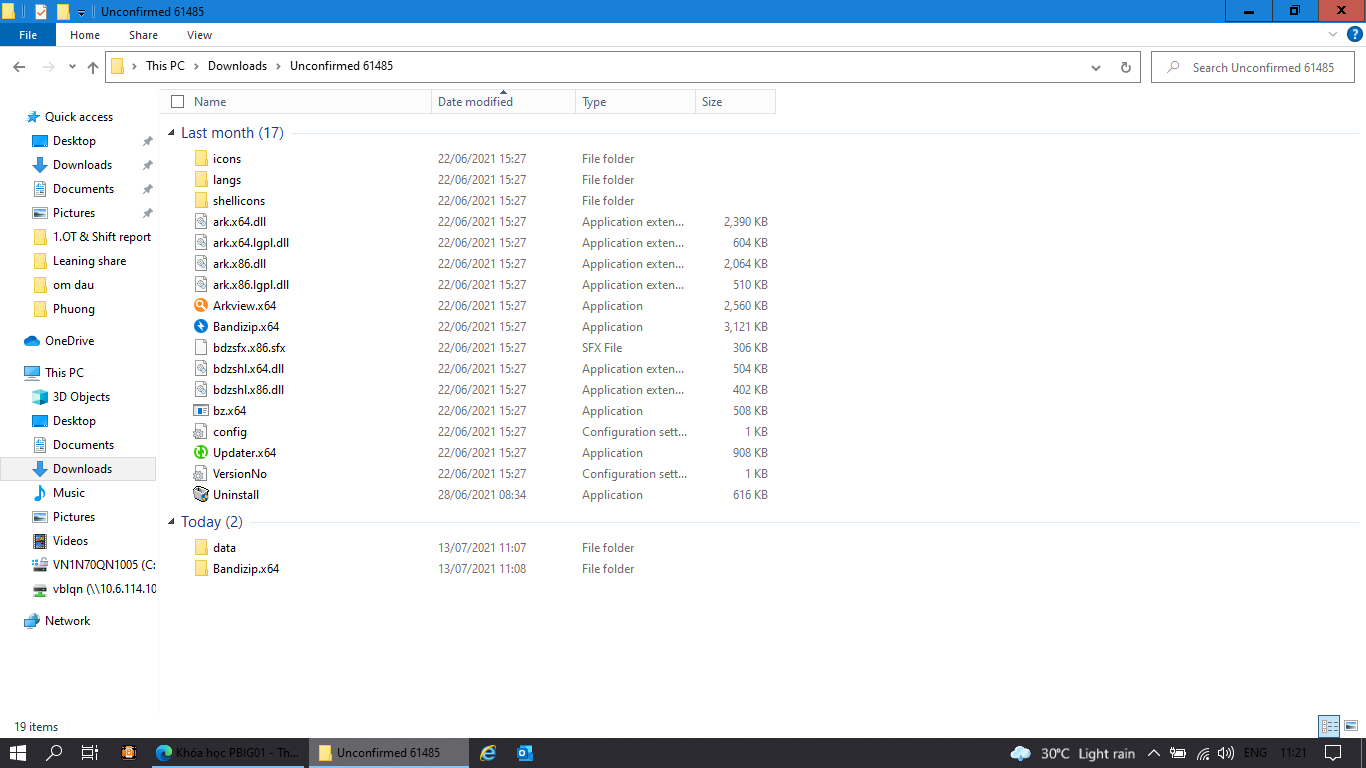This screenshot has height=768, width=1366.
Task: Switch to the Home ribbon tab
Action: (85, 35)
